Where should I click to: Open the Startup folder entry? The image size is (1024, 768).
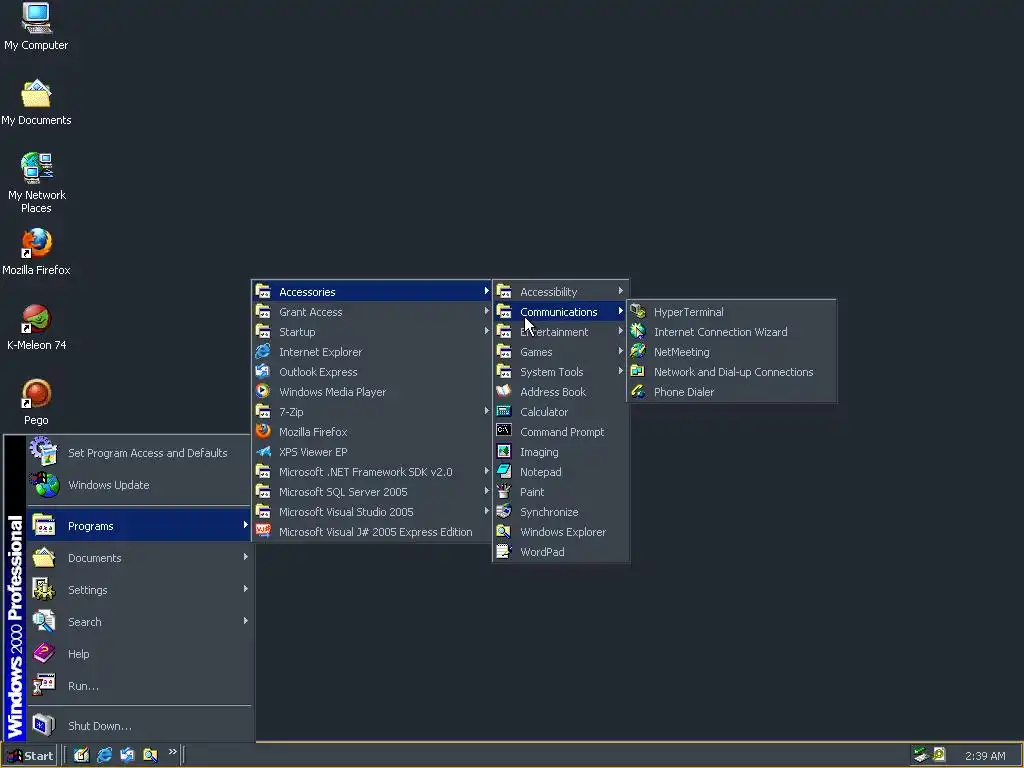(372, 332)
